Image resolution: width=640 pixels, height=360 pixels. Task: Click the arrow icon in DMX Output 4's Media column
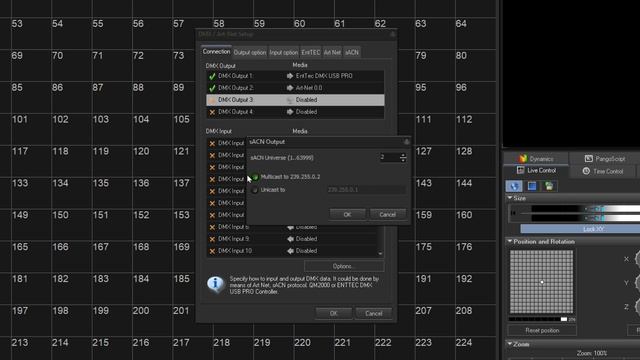click(290, 112)
